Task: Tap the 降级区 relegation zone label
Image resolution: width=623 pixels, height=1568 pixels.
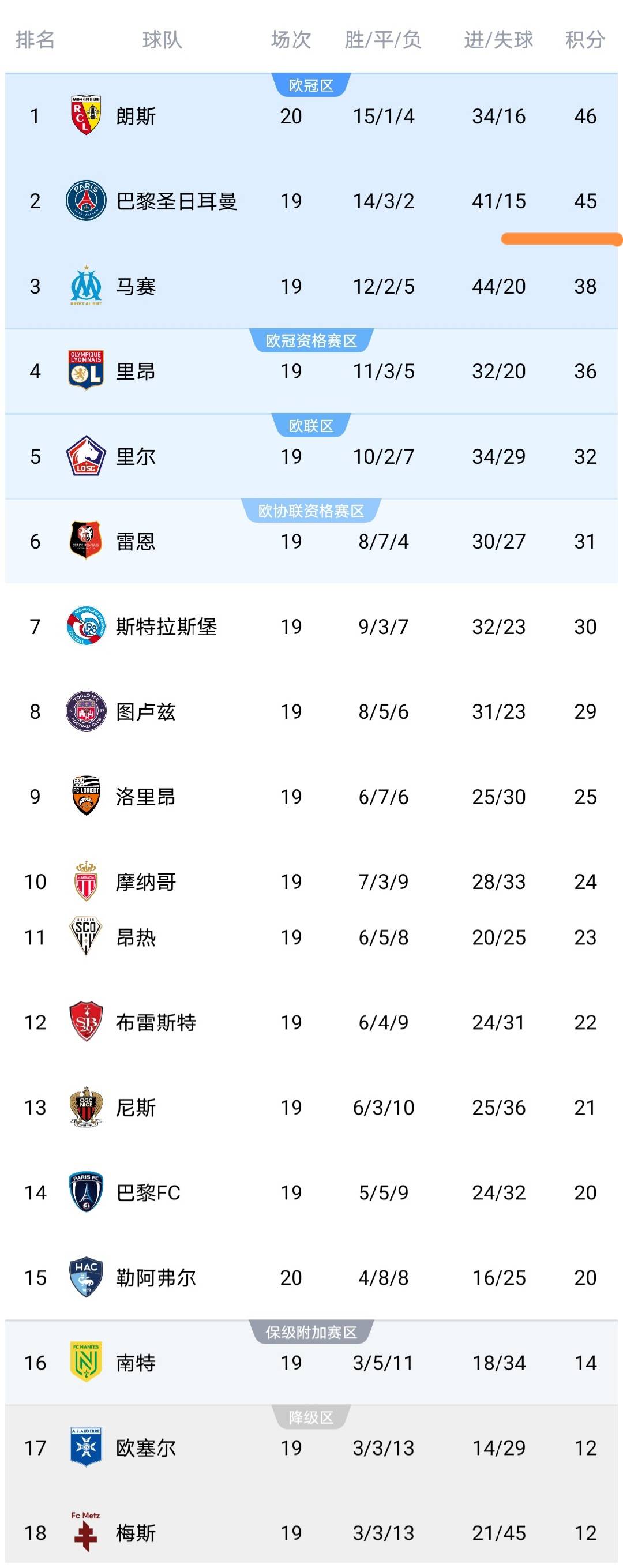Action: point(311,1417)
